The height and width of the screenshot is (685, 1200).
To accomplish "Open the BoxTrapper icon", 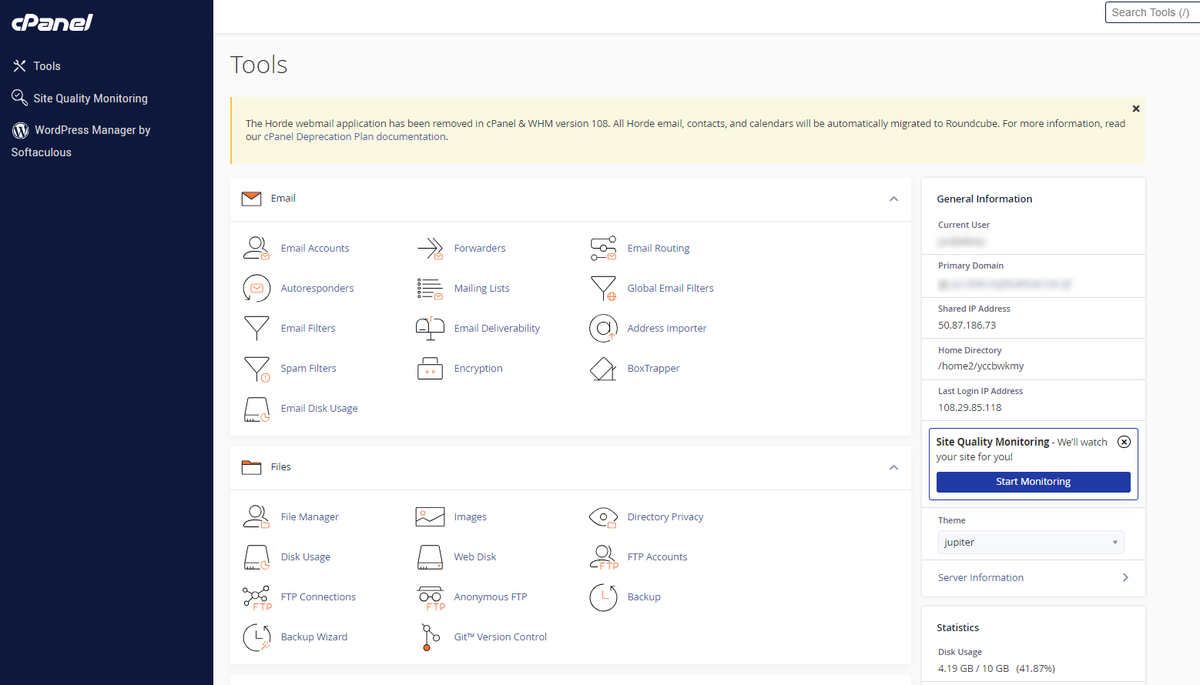I will 603,368.
